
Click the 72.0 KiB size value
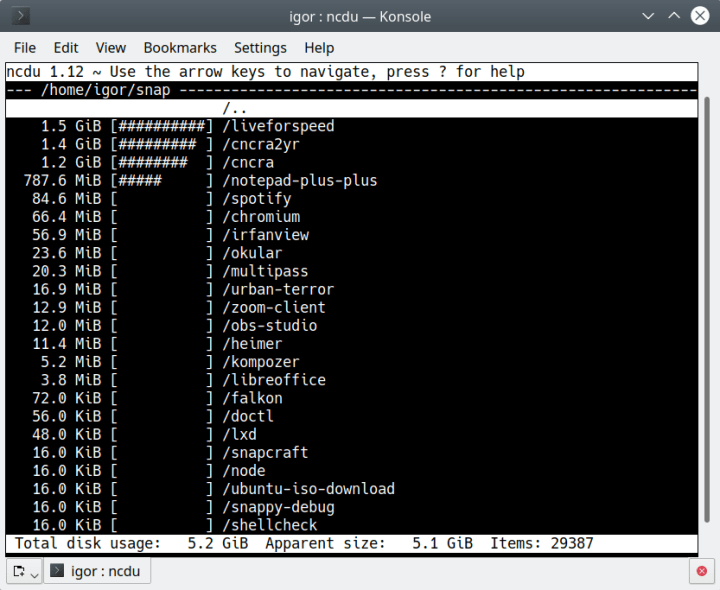(67, 398)
